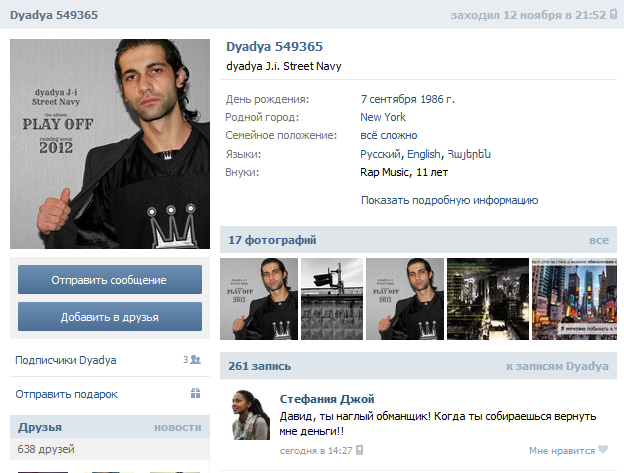Open новости link in Друзья header

coord(177,427)
